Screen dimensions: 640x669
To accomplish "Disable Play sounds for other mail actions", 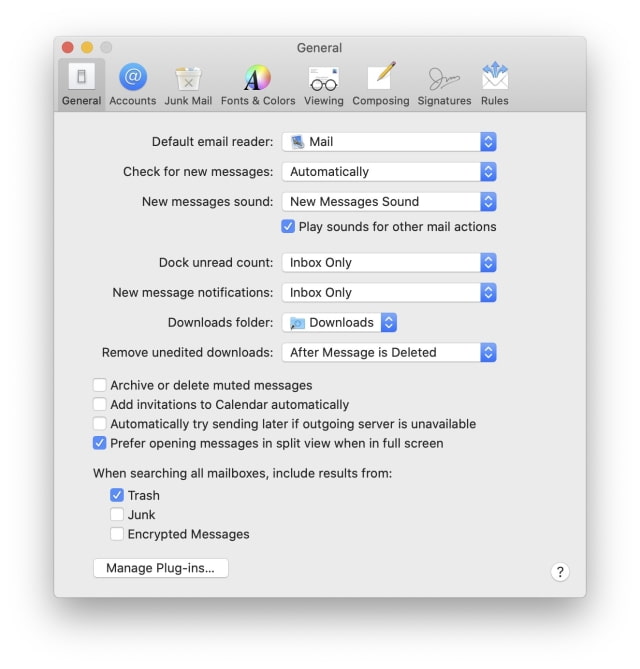I will point(288,227).
